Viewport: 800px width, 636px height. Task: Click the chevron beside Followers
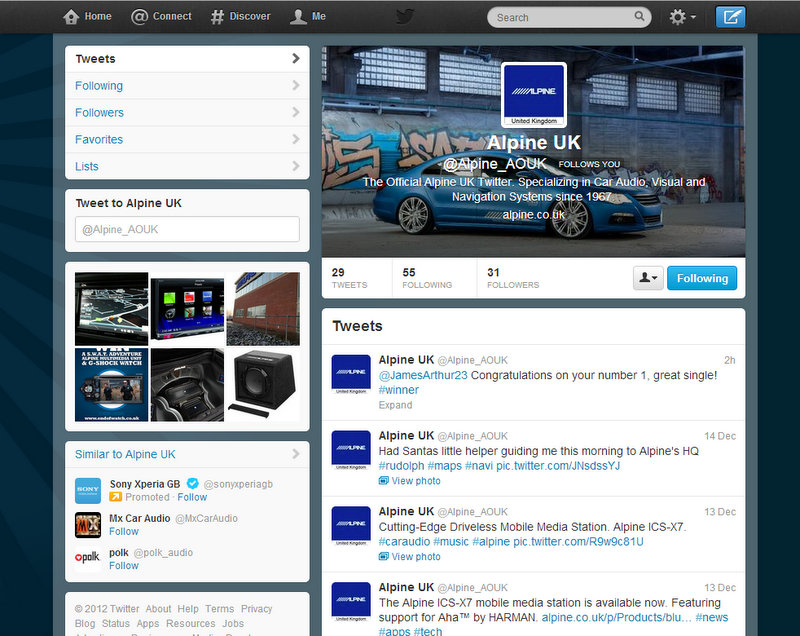click(x=296, y=112)
